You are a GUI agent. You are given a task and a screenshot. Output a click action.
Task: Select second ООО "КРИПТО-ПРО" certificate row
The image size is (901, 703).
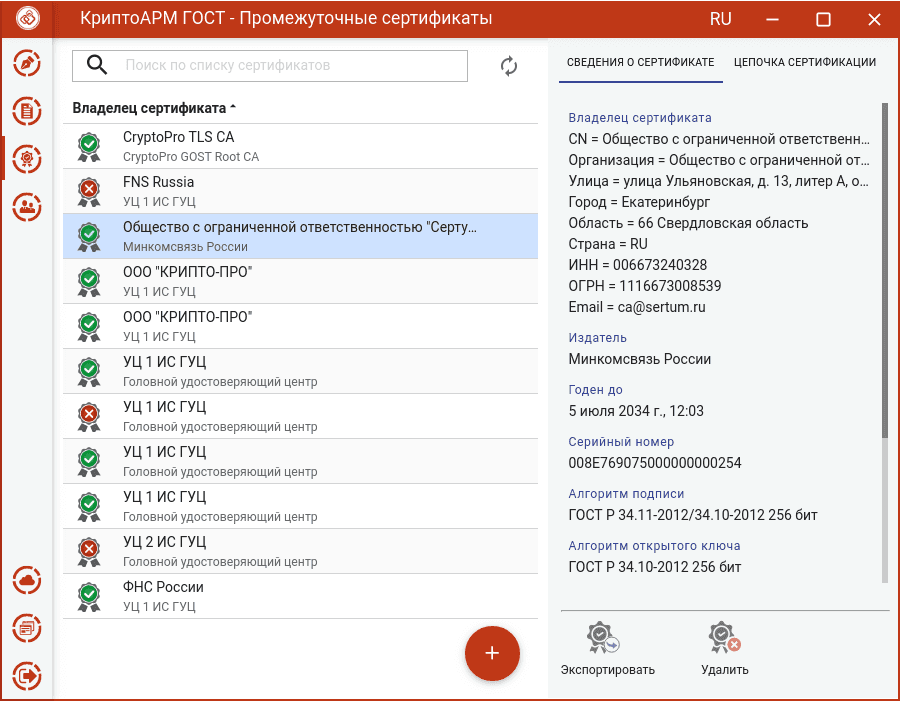[x=301, y=326]
